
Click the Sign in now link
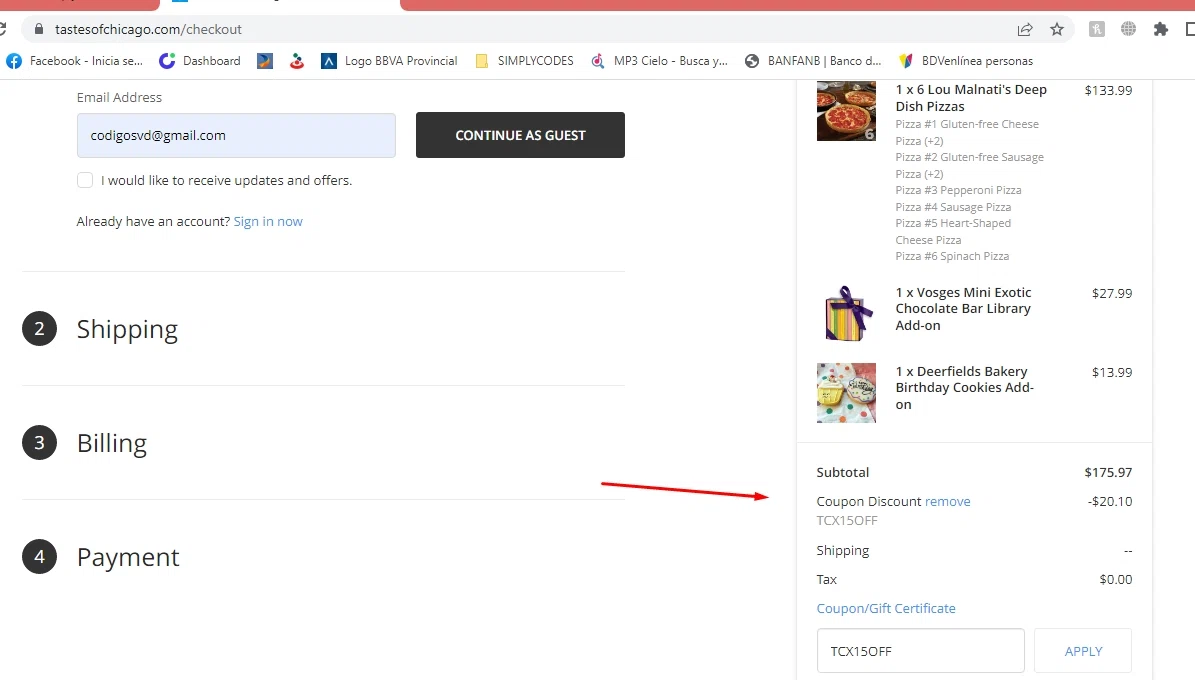click(x=268, y=221)
